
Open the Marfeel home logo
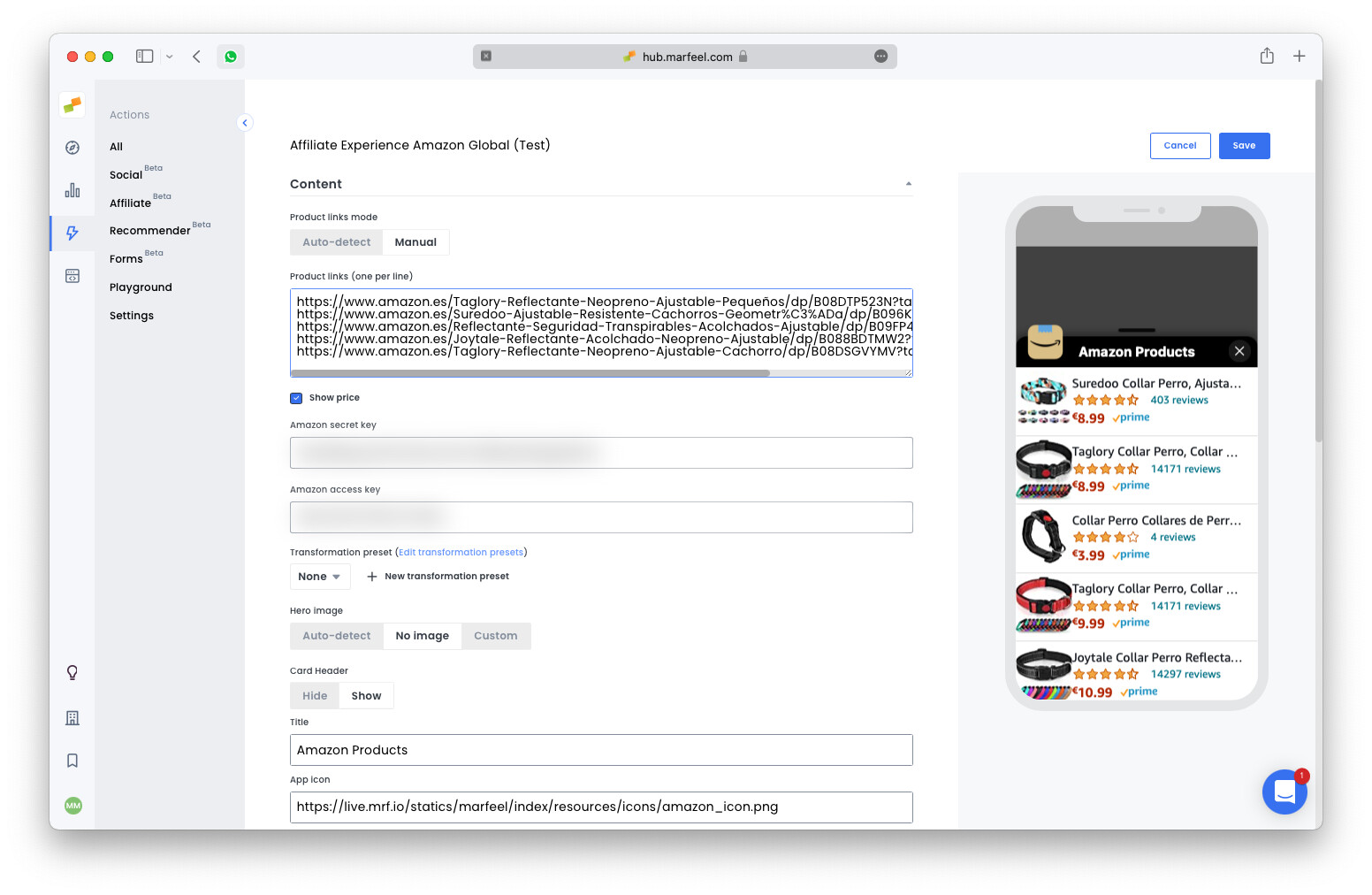(x=72, y=104)
